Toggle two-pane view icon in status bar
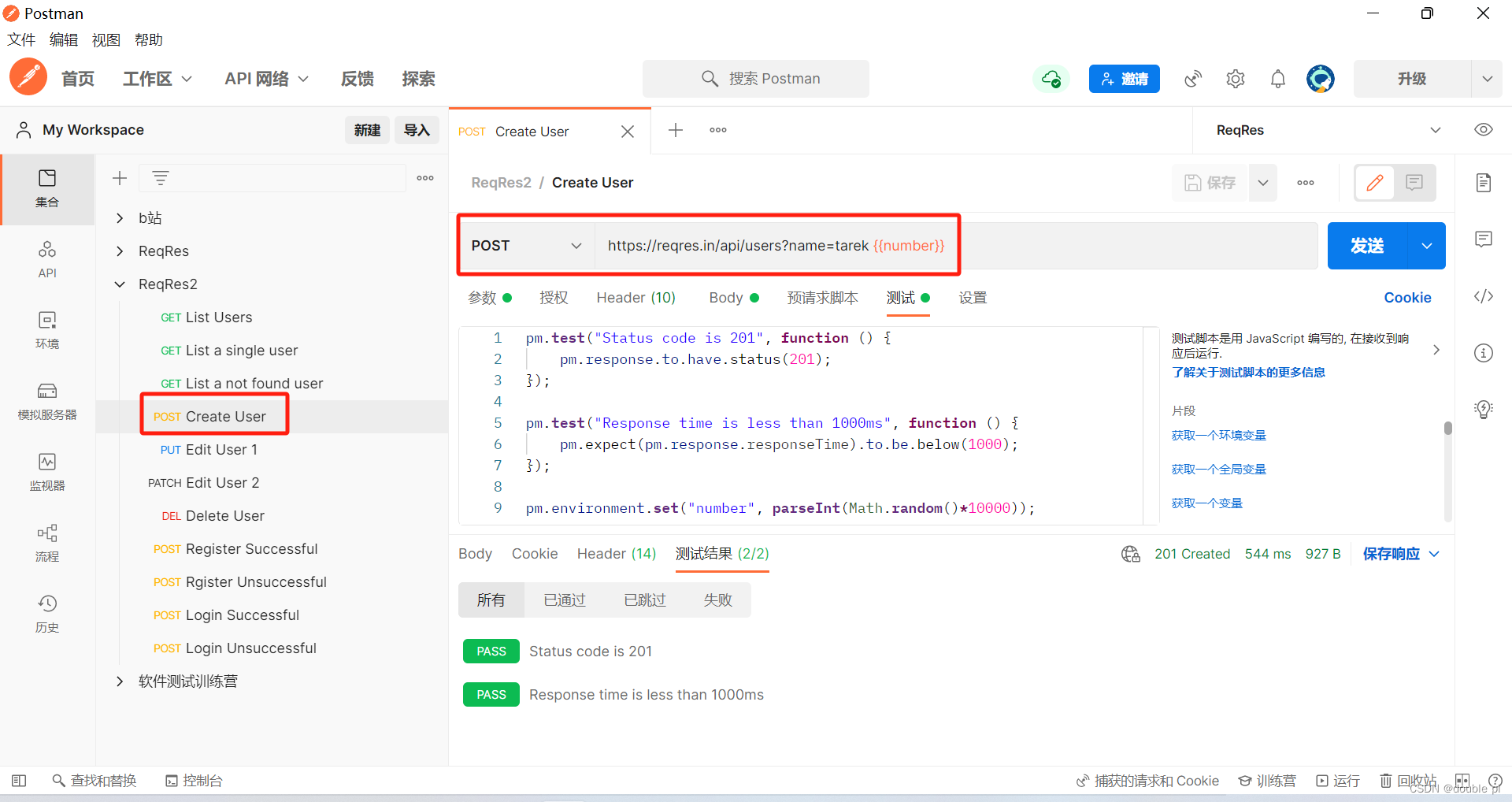The width and height of the screenshot is (1512, 802). coord(1462,781)
